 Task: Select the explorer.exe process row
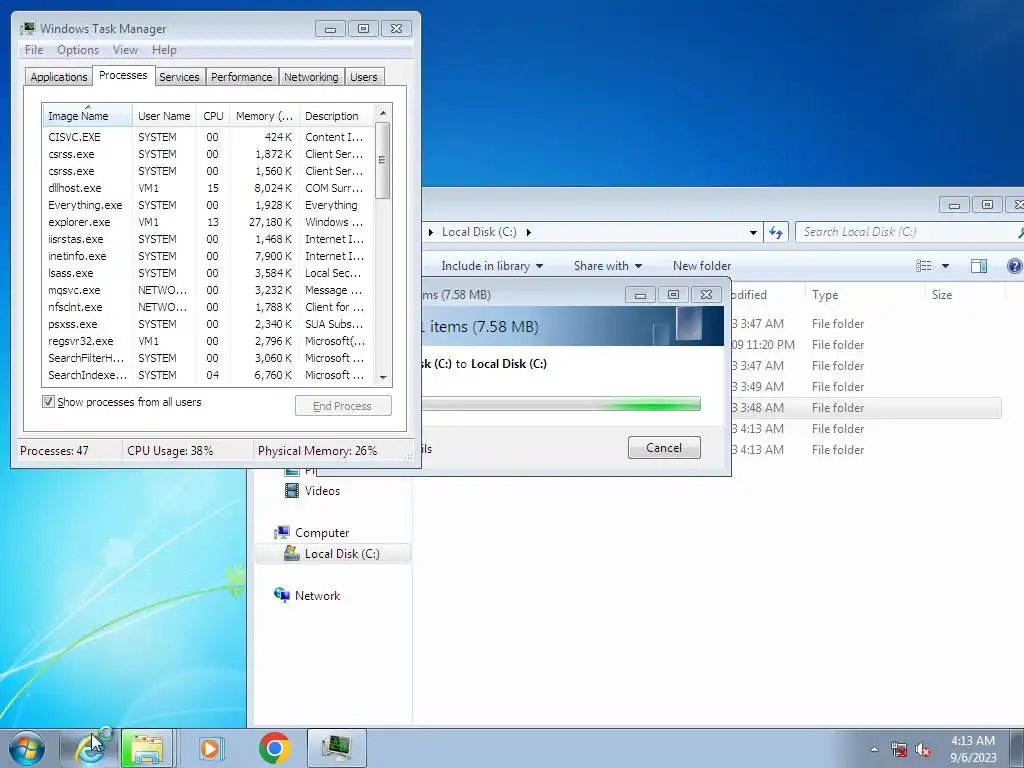209,222
